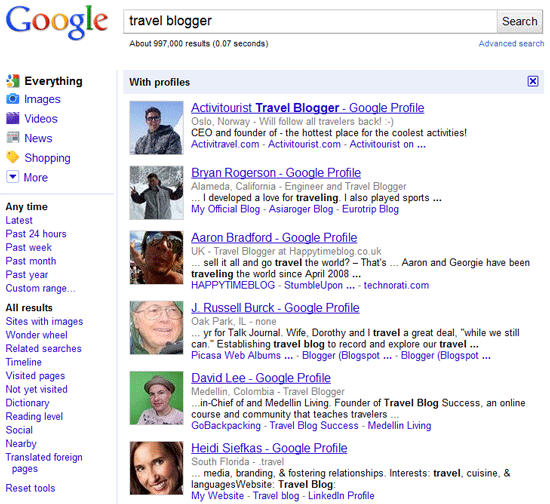Open technorati.com link
The height and width of the screenshot is (504, 550).
coord(396,285)
